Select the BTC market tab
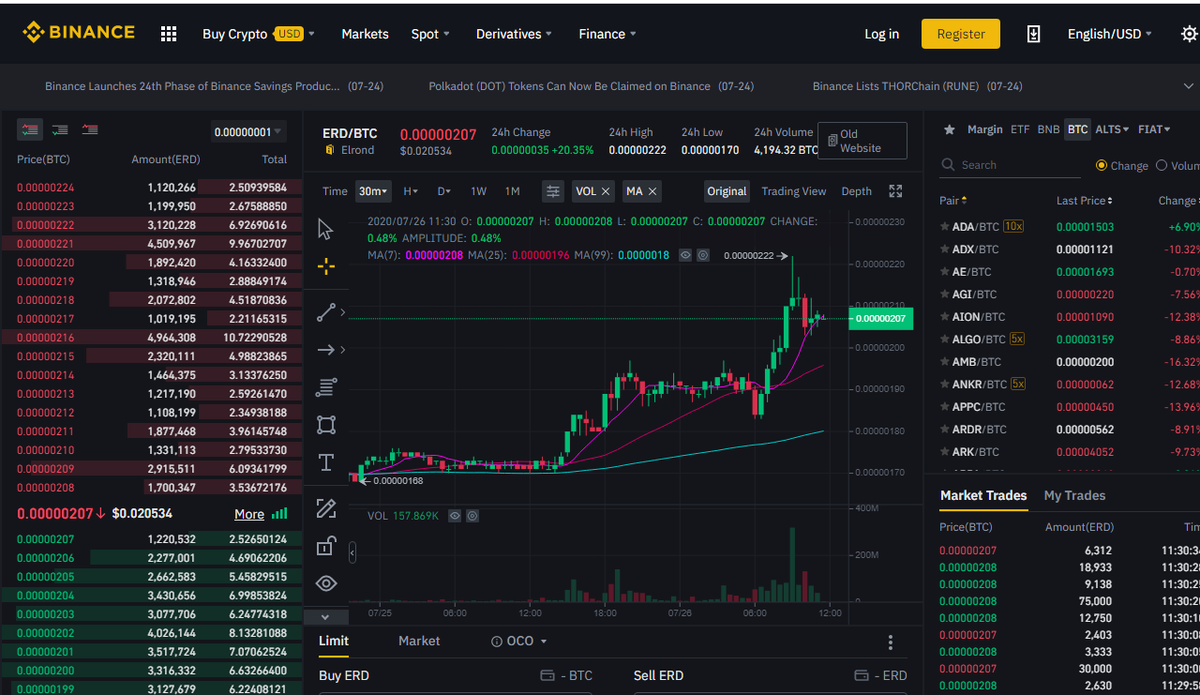Viewport: 1200px width, 695px height. tap(1077, 130)
